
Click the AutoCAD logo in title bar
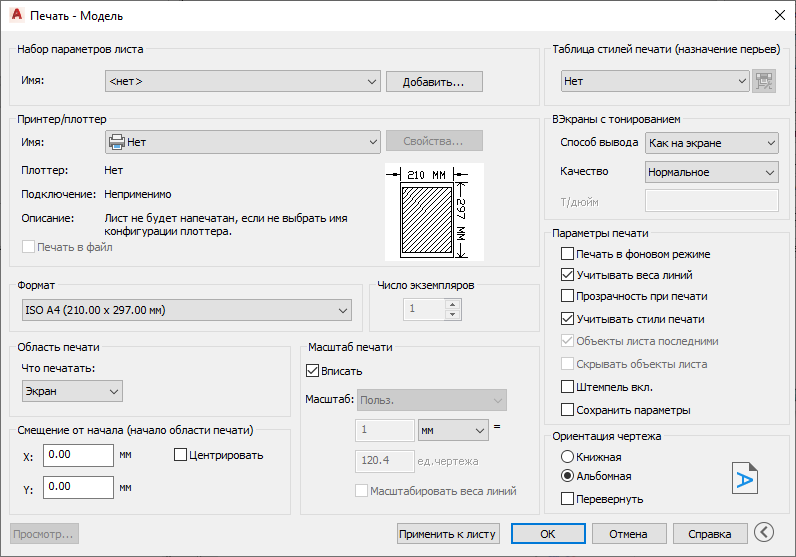coord(17,15)
